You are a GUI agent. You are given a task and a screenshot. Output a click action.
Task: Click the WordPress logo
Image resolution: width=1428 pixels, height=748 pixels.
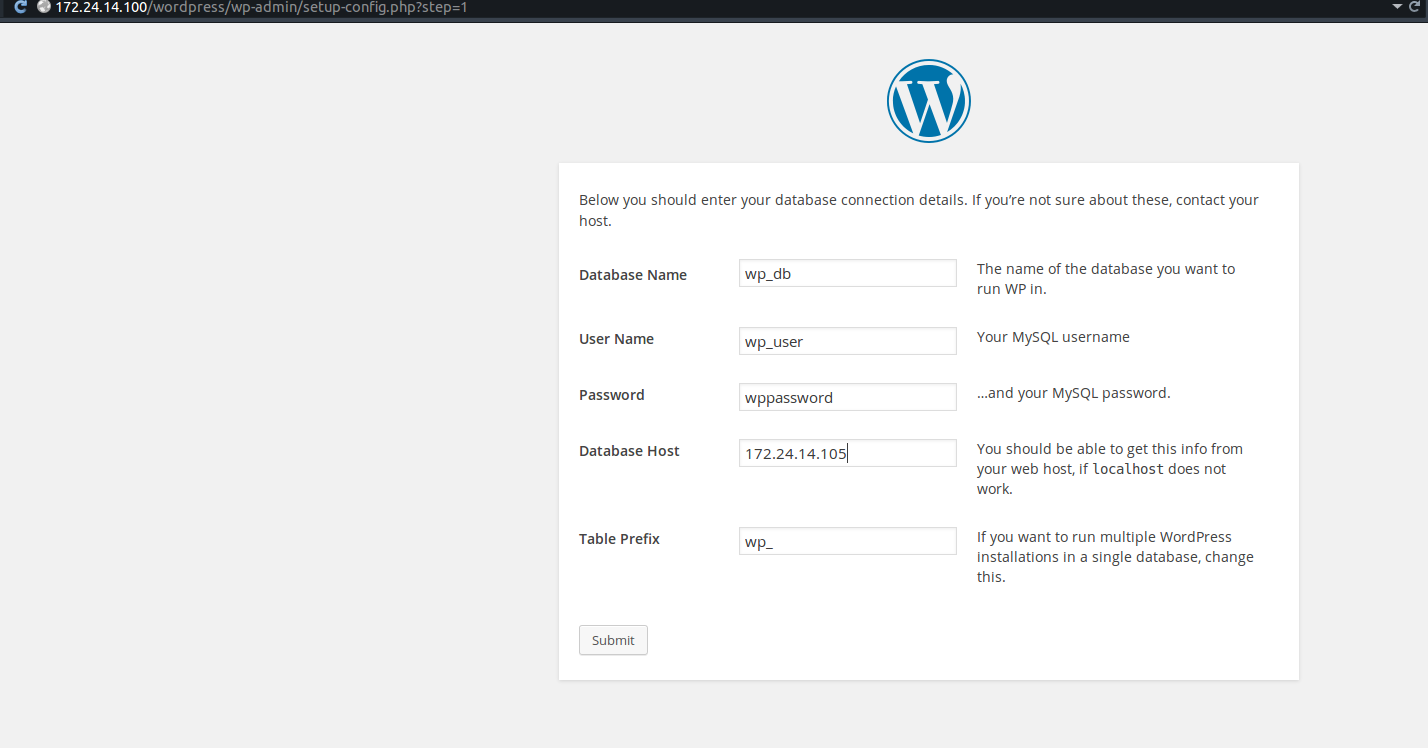pos(928,100)
